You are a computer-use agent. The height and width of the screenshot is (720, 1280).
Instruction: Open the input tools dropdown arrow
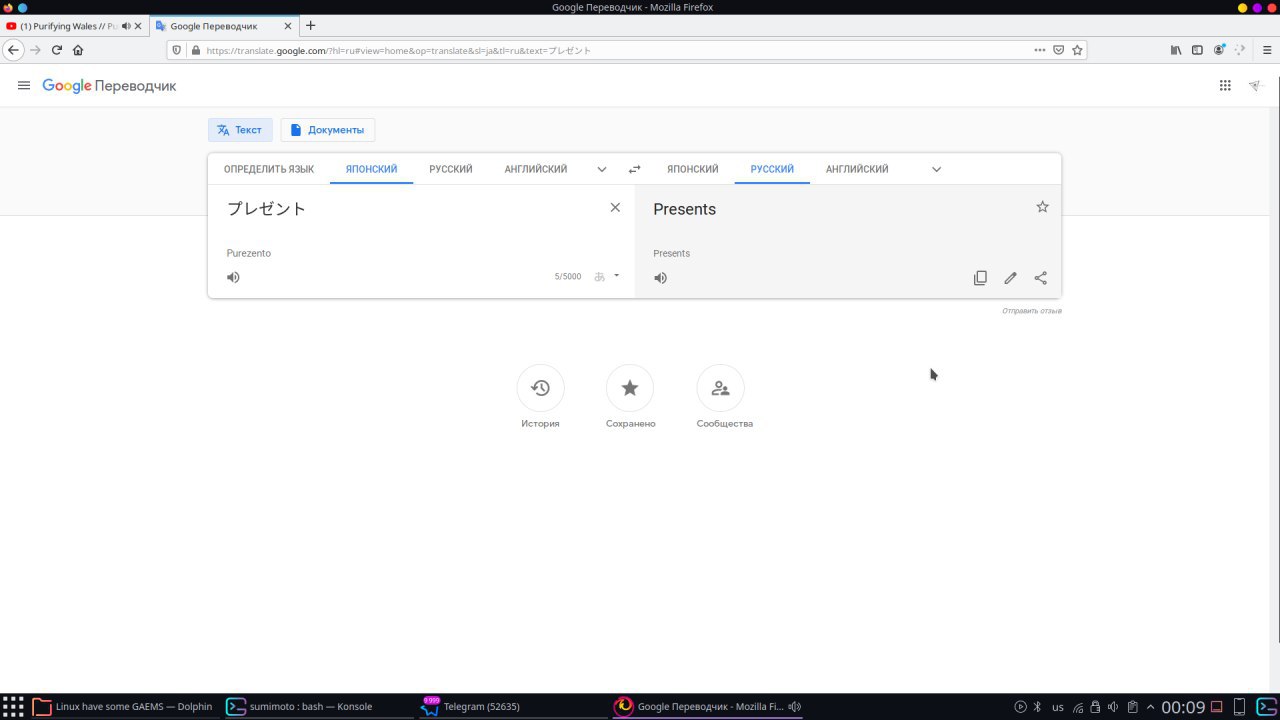616,276
